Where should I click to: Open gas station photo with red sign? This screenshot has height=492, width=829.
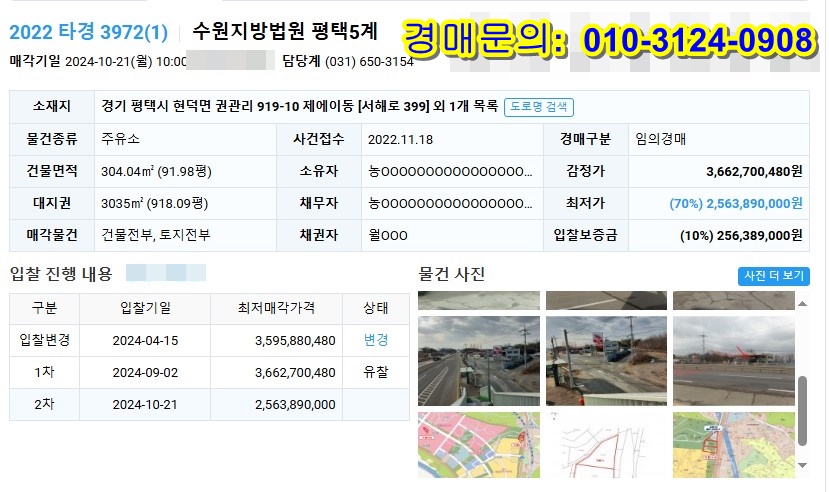pos(606,361)
